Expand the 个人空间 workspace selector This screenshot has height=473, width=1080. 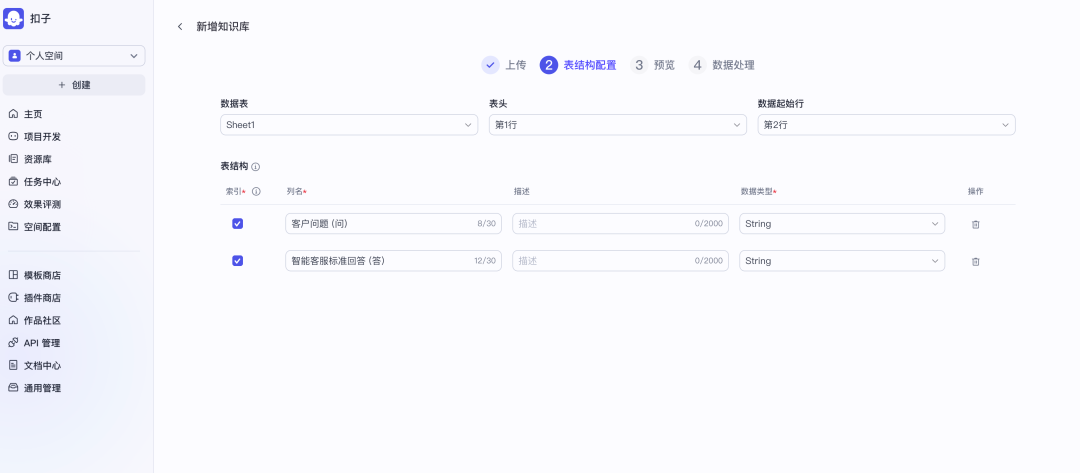74,56
